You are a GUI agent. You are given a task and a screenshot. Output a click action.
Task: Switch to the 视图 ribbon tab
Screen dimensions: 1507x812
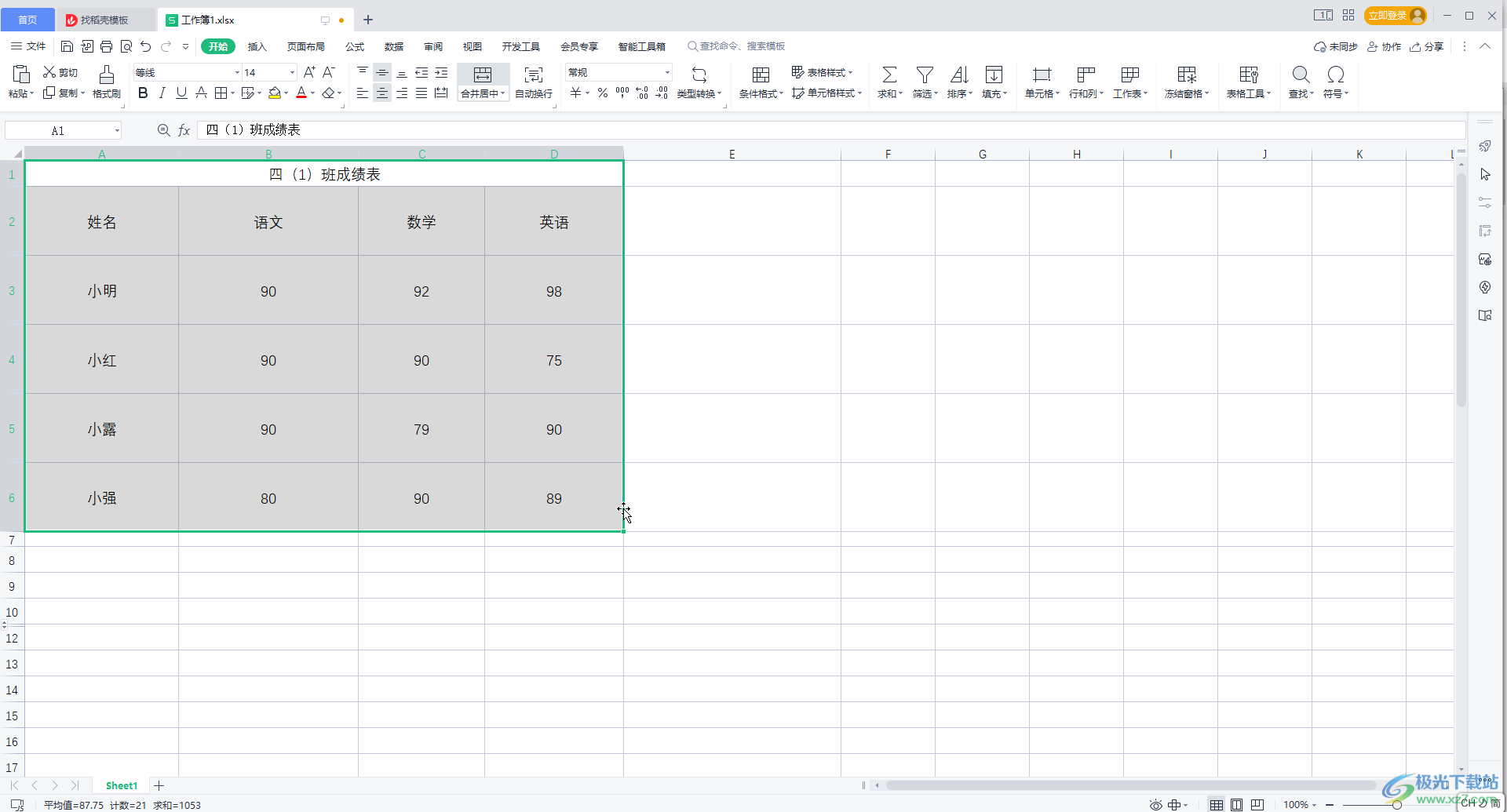pos(473,46)
